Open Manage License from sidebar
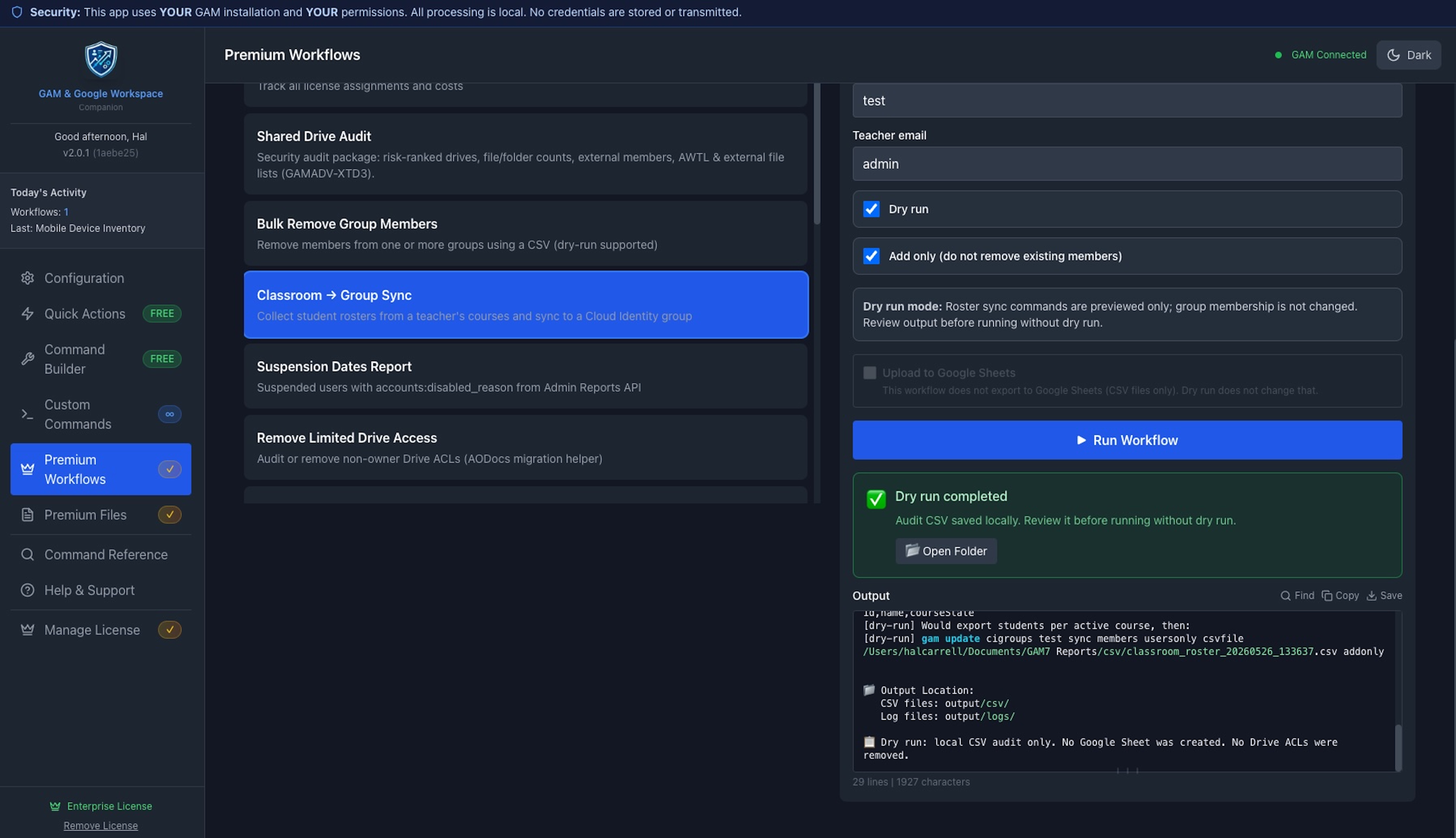This screenshot has width=1456, height=838. pyautogui.click(x=101, y=630)
